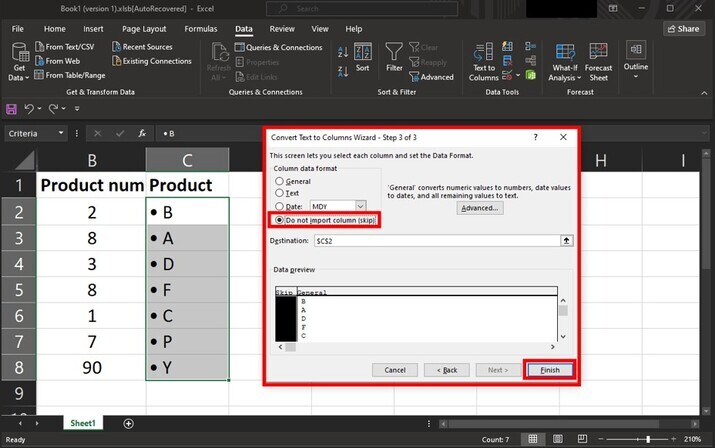
Task: Select the Text column data format
Action: coord(280,194)
